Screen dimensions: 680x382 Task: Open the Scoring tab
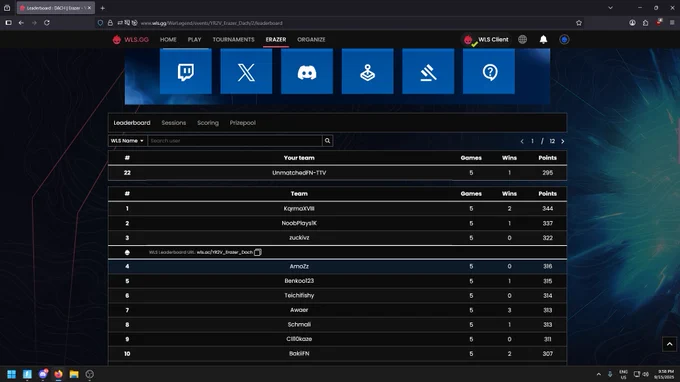click(208, 123)
